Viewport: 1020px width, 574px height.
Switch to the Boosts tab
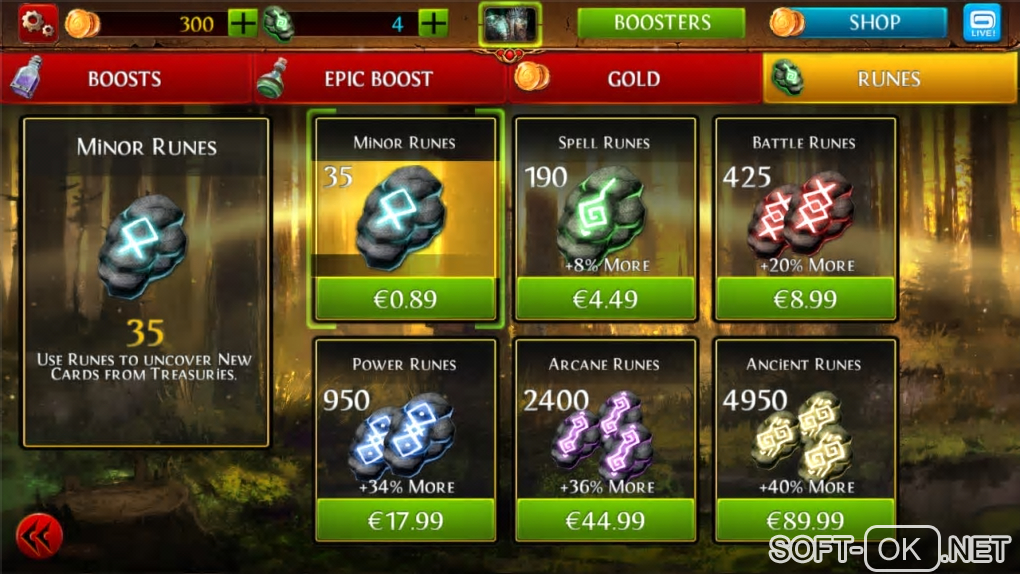coord(127,79)
